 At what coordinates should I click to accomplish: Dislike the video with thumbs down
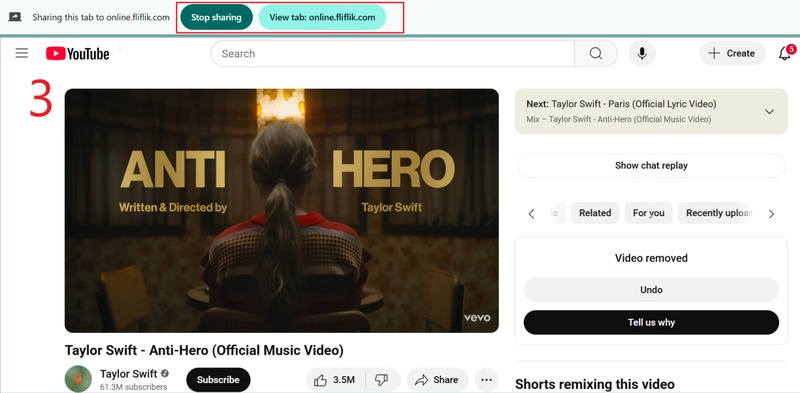point(382,380)
